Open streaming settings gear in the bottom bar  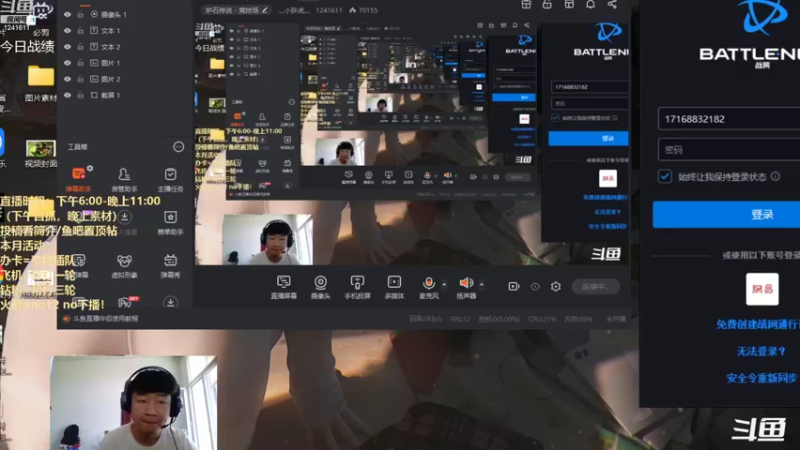pos(556,287)
